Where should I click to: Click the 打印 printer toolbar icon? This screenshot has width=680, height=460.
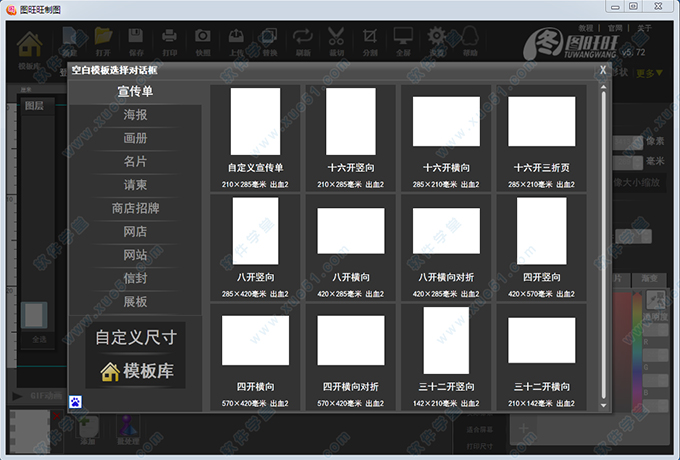click(x=169, y=36)
